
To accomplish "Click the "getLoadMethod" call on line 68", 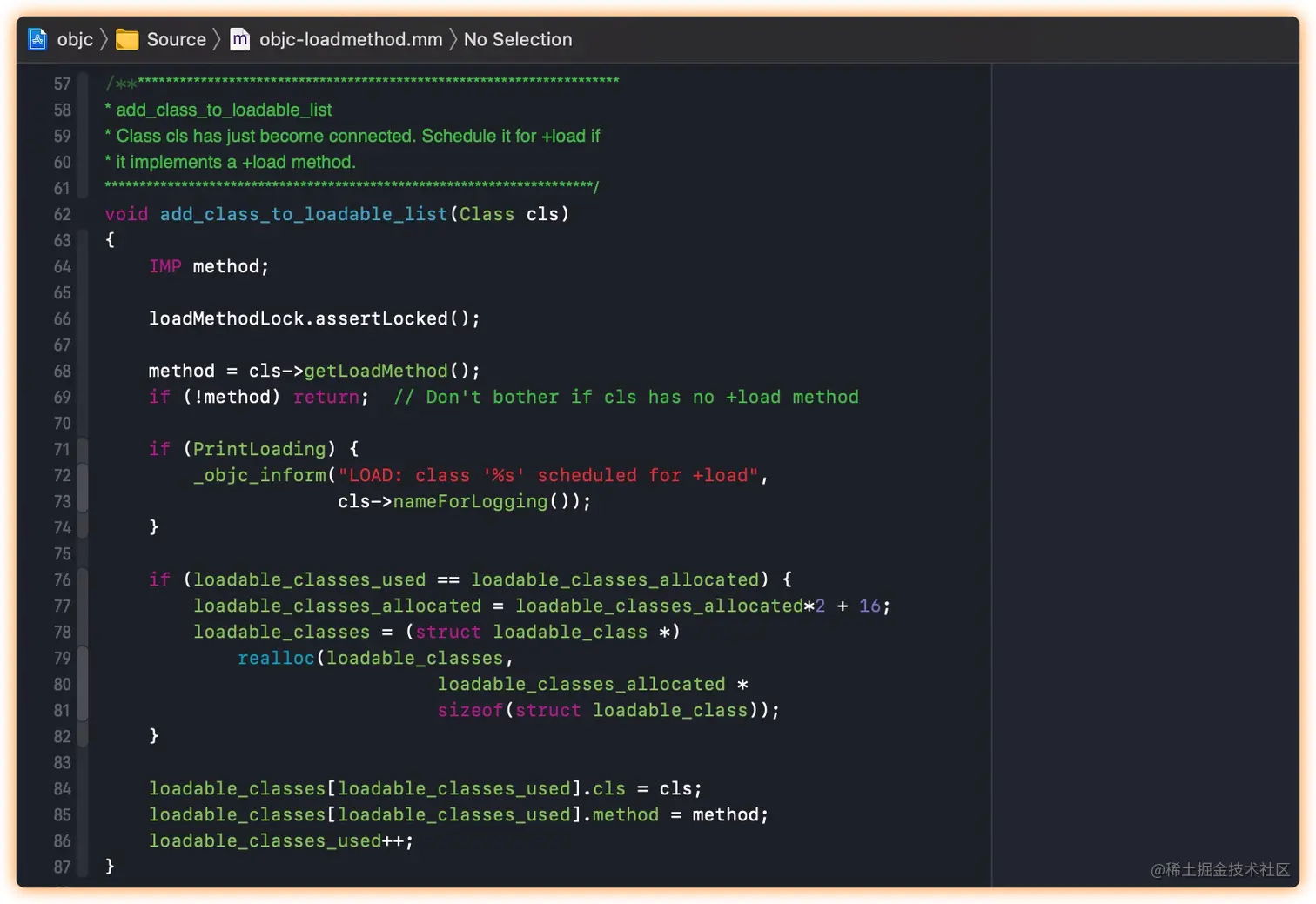I will 376,371.
